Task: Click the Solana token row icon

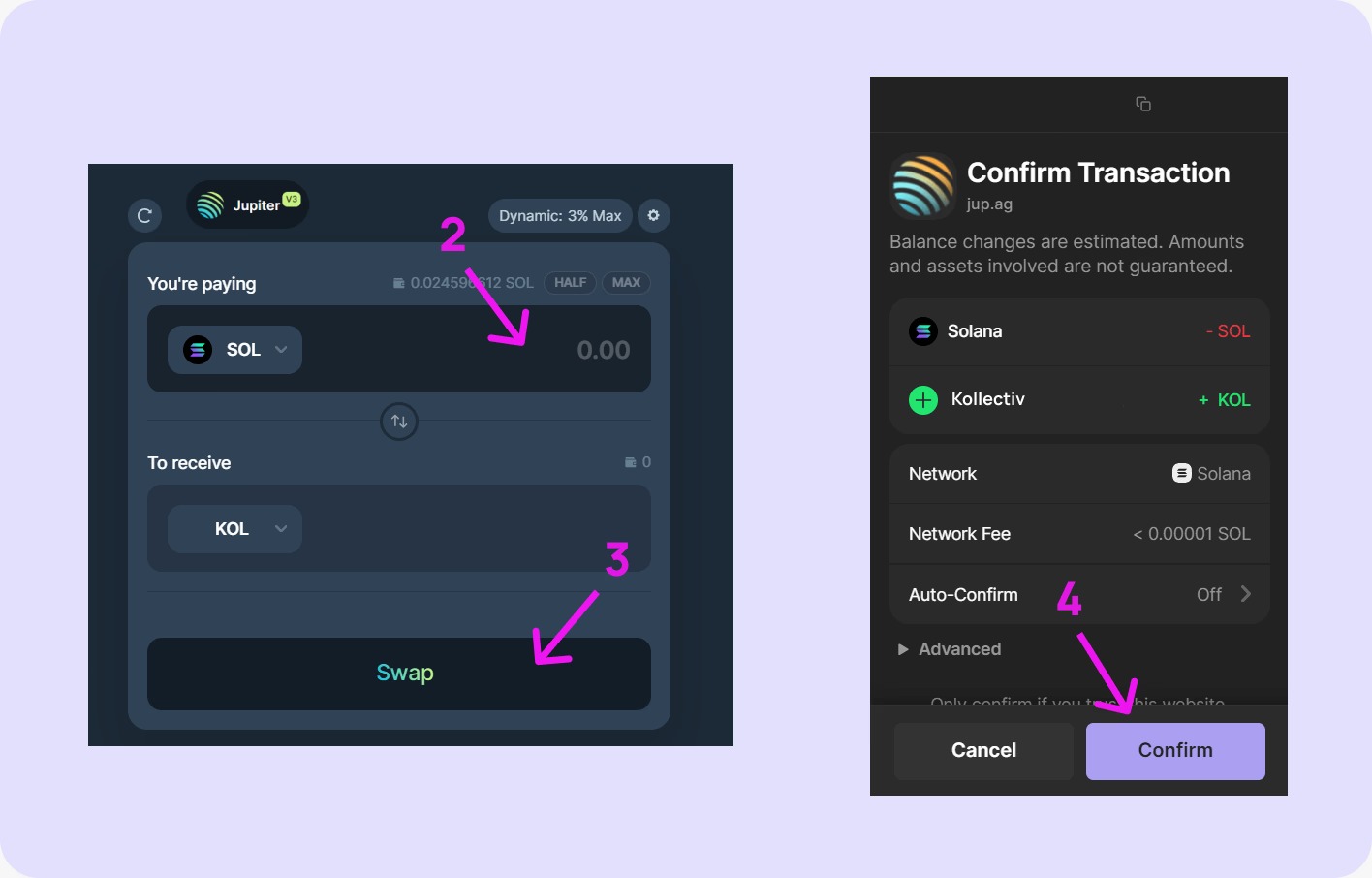Action: 923,331
